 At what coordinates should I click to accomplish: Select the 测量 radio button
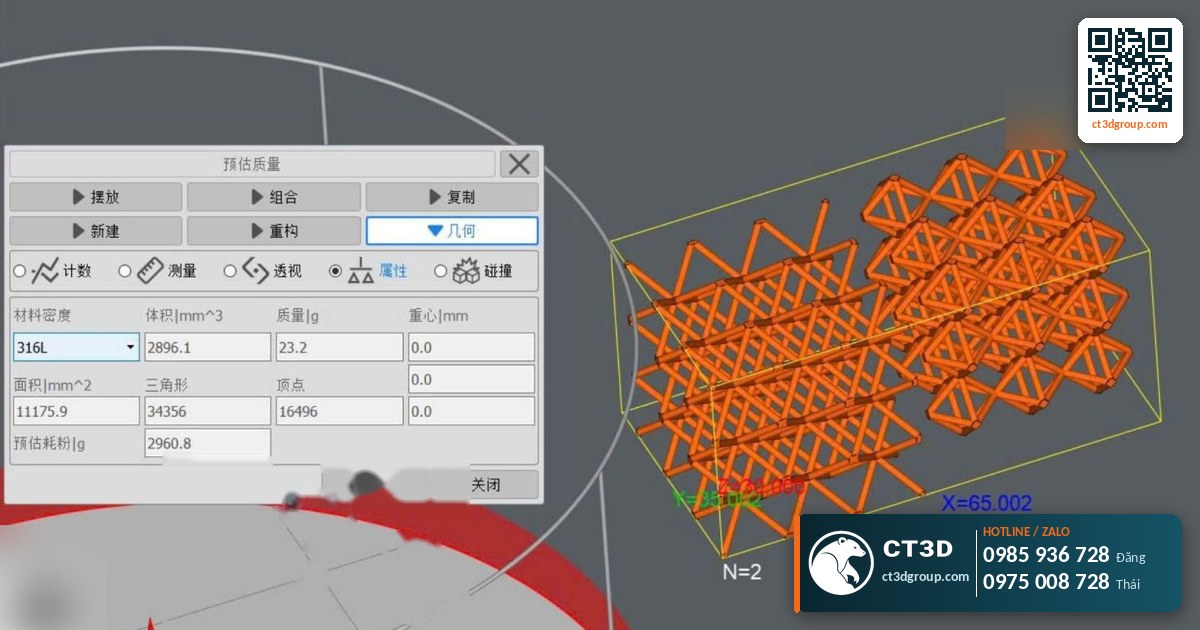click(x=125, y=271)
